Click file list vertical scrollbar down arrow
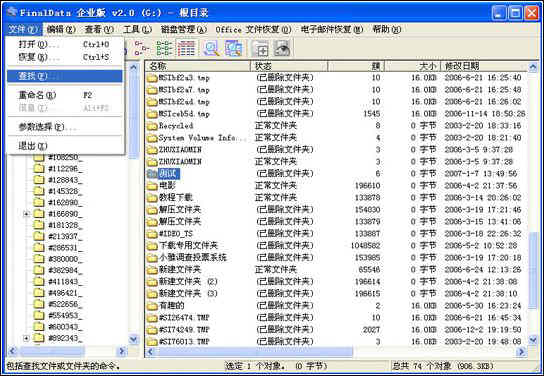The height and width of the screenshot is (376, 544). pyautogui.click(x=533, y=340)
